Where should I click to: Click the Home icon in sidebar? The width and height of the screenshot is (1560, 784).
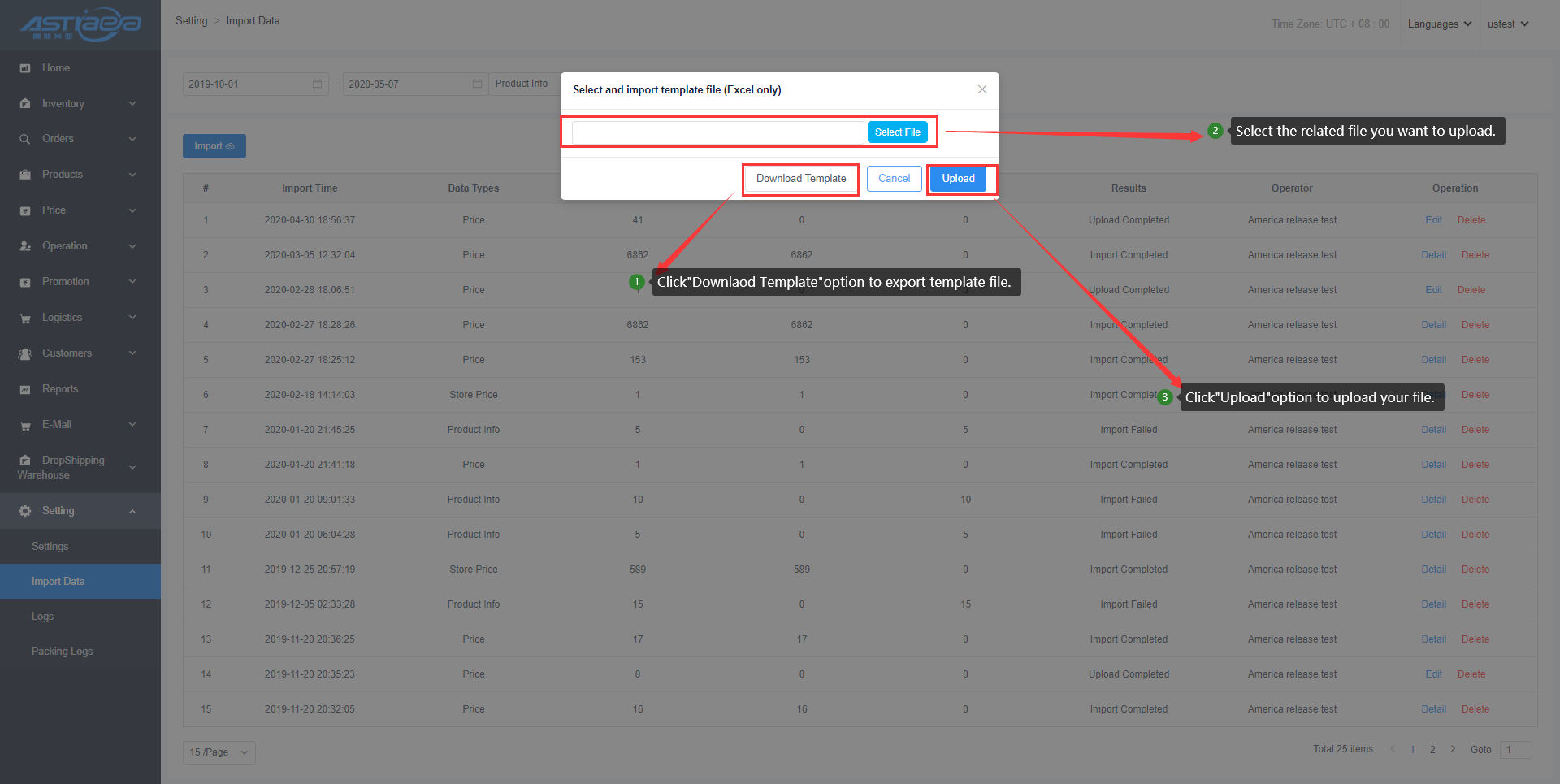click(x=25, y=68)
